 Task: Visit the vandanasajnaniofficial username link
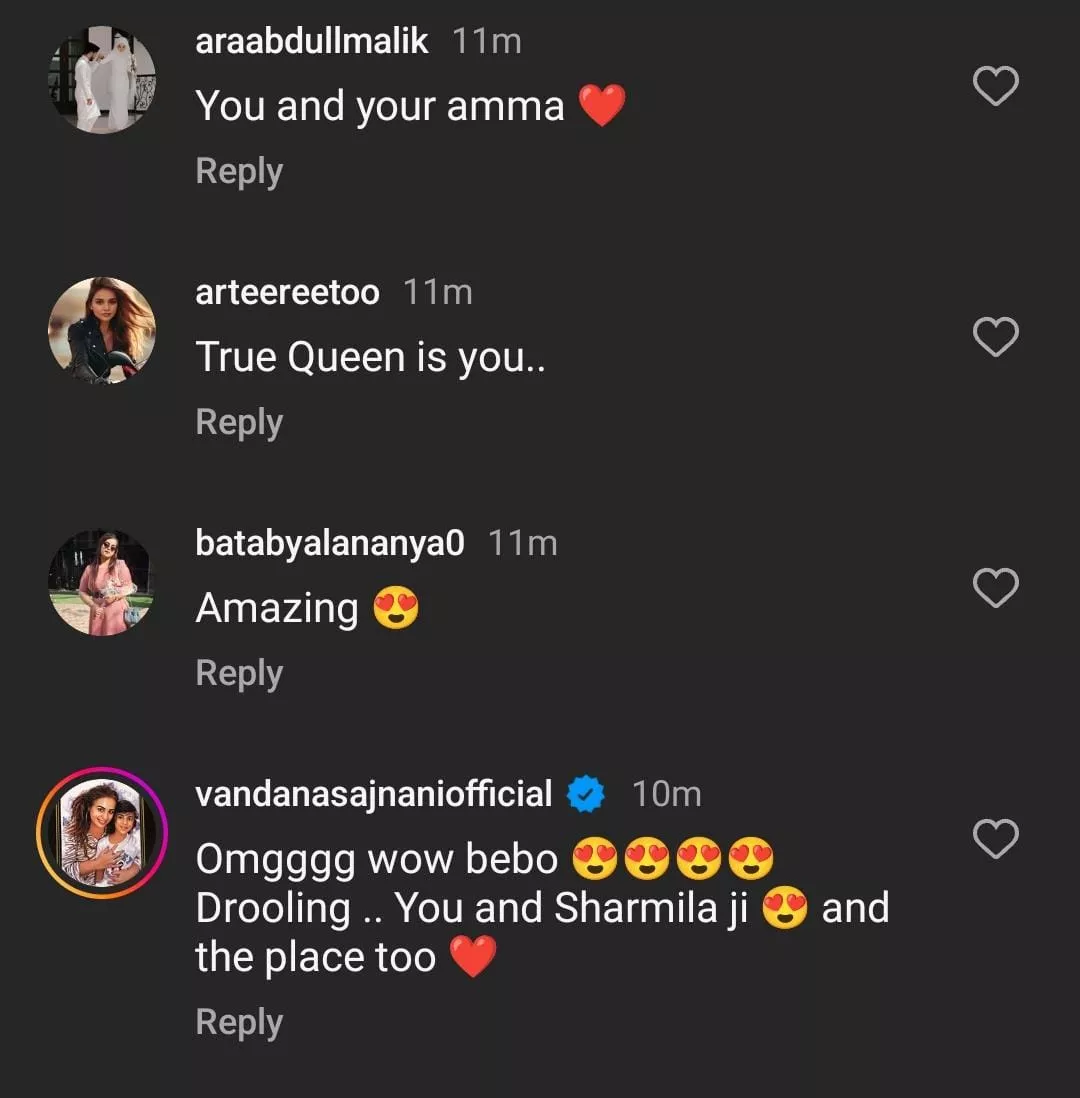[x=373, y=795]
